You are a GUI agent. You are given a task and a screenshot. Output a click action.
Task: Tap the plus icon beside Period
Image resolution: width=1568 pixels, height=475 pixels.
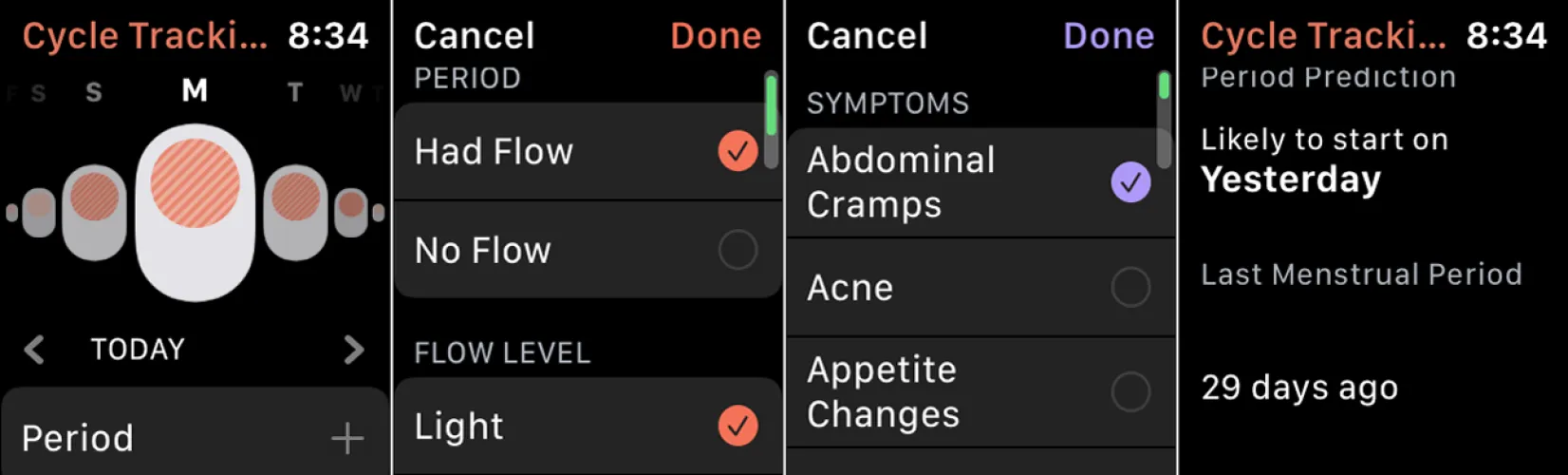point(347,438)
